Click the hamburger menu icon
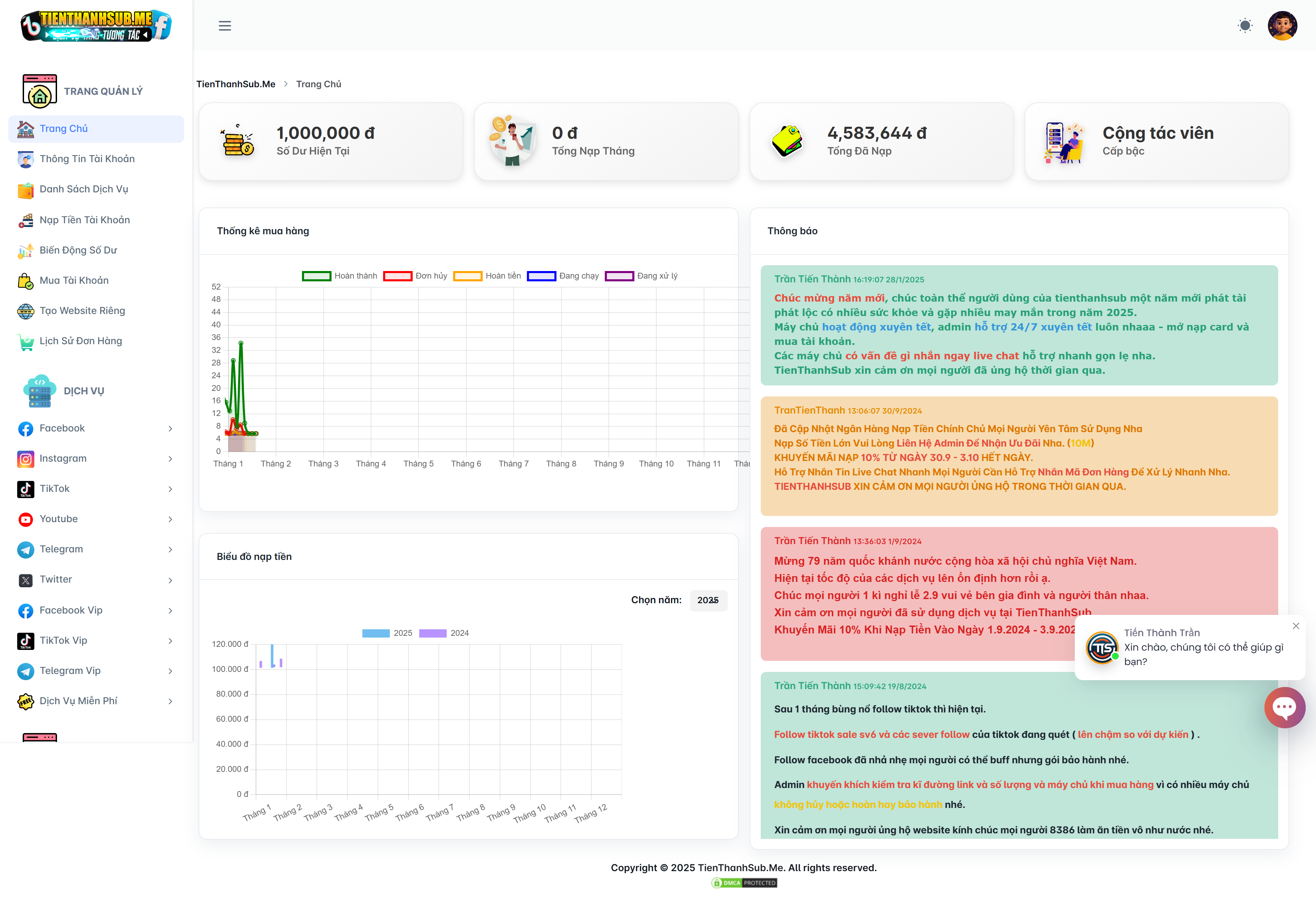1316x900 pixels. pyautogui.click(x=225, y=25)
